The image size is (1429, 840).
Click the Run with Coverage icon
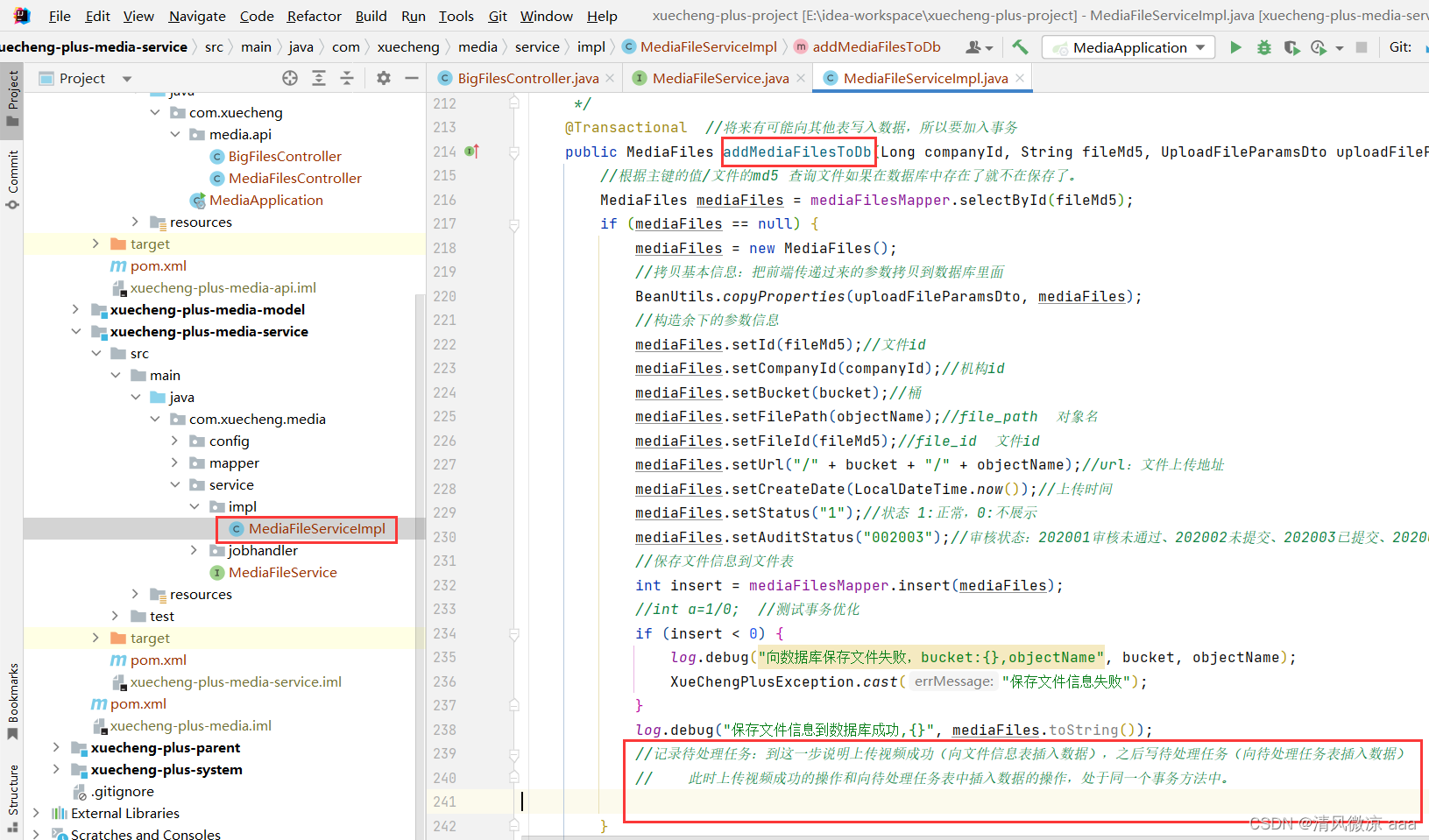(1291, 47)
